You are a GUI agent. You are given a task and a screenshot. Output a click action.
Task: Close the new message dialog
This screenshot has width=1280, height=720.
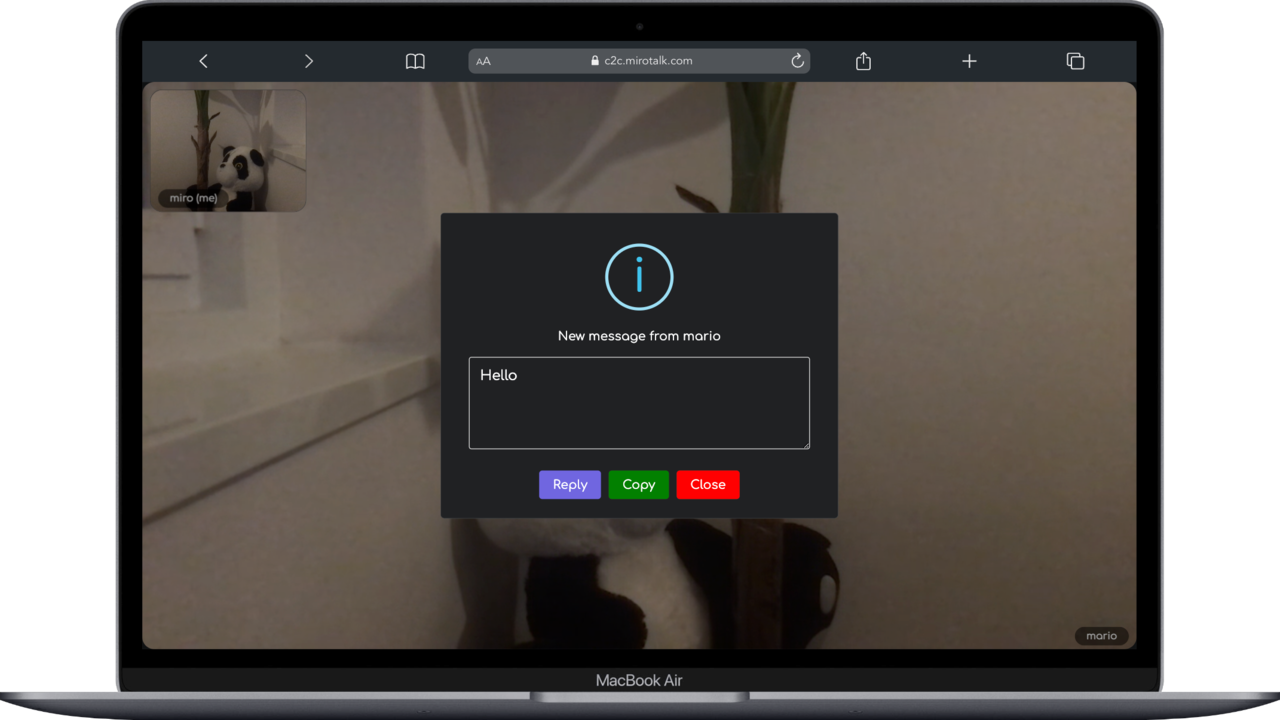point(708,485)
